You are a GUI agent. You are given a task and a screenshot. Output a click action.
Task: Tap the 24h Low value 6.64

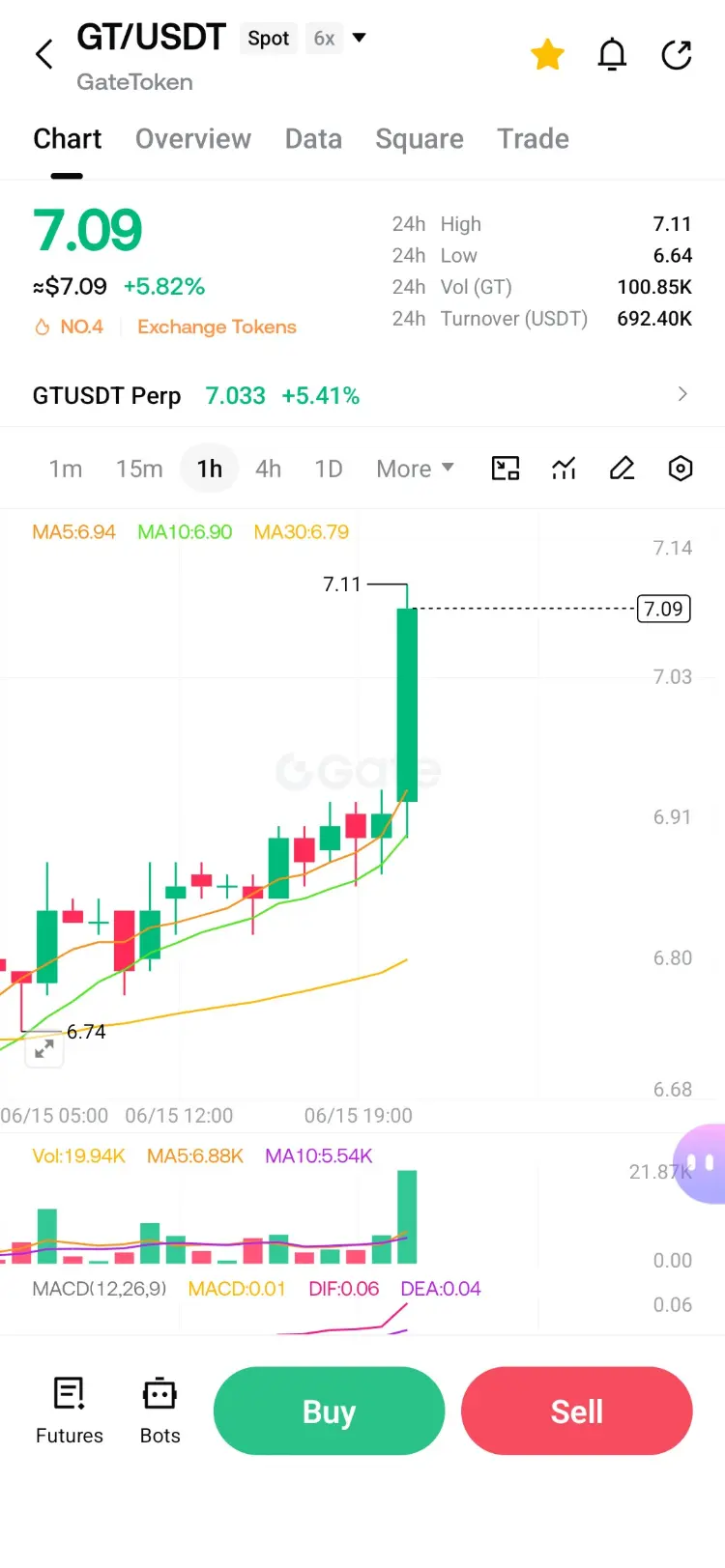pos(673,255)
